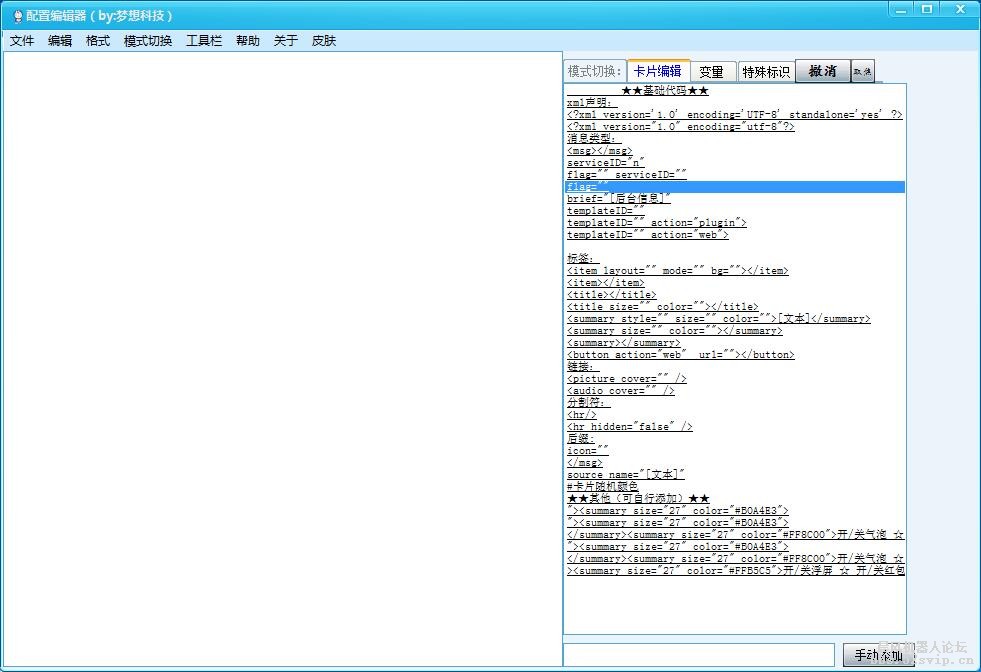This screenshot has height=672, width=981.
Task: Open the 文件 menu
Action: pos(22,41)
